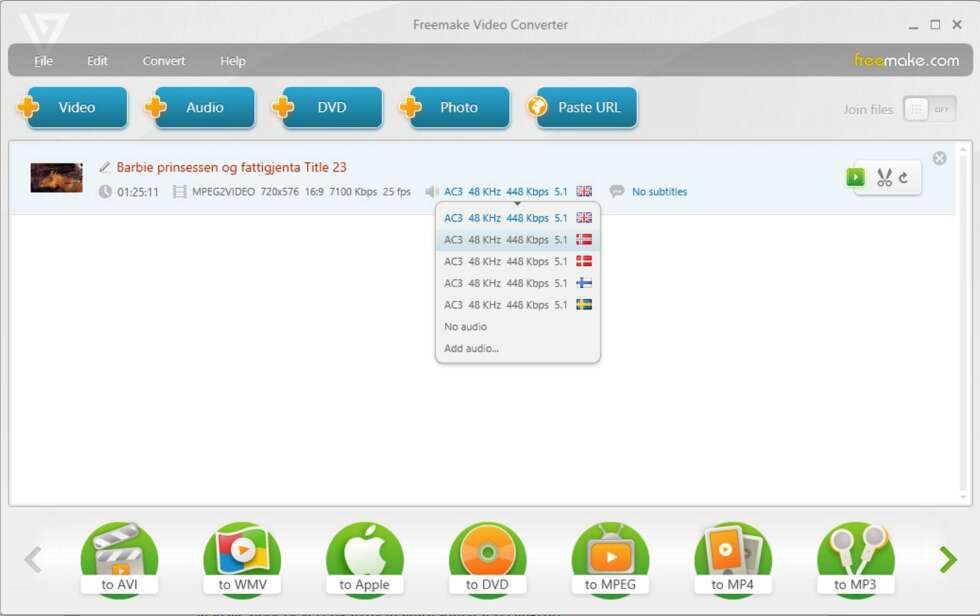Select the Danish flag audio track
Image resolution: width=980 pixels, height=616 pixels.
pos(518,261)
